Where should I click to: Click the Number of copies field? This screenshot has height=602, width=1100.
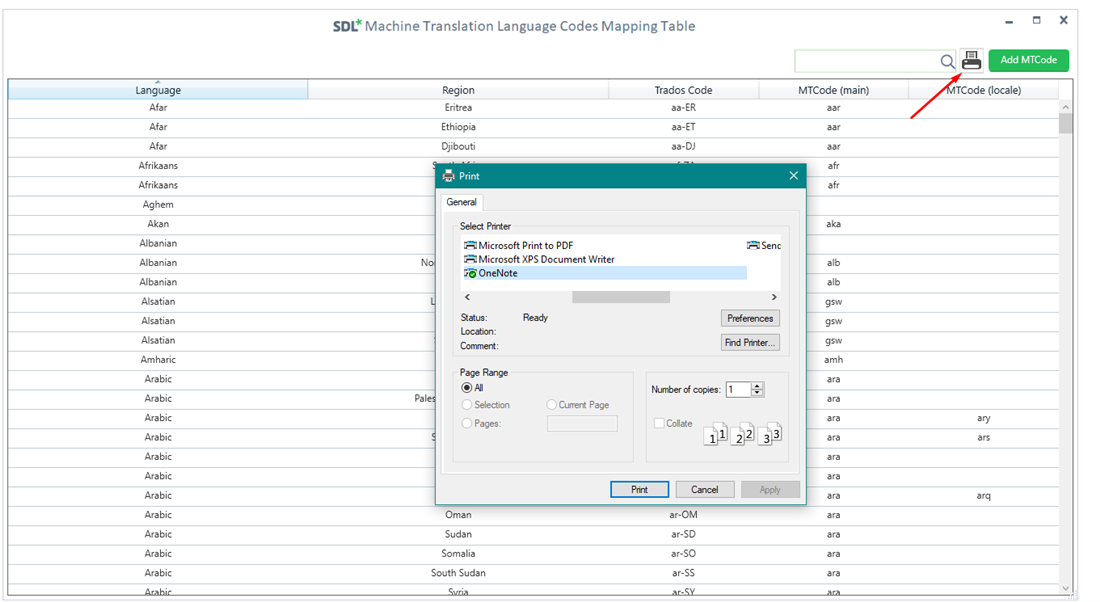(738, 389)
